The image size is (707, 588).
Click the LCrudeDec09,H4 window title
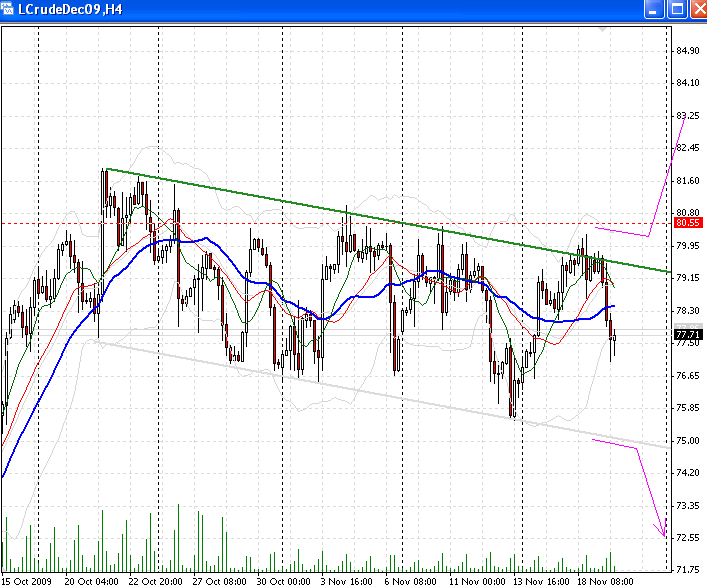(x=70, y=9)
